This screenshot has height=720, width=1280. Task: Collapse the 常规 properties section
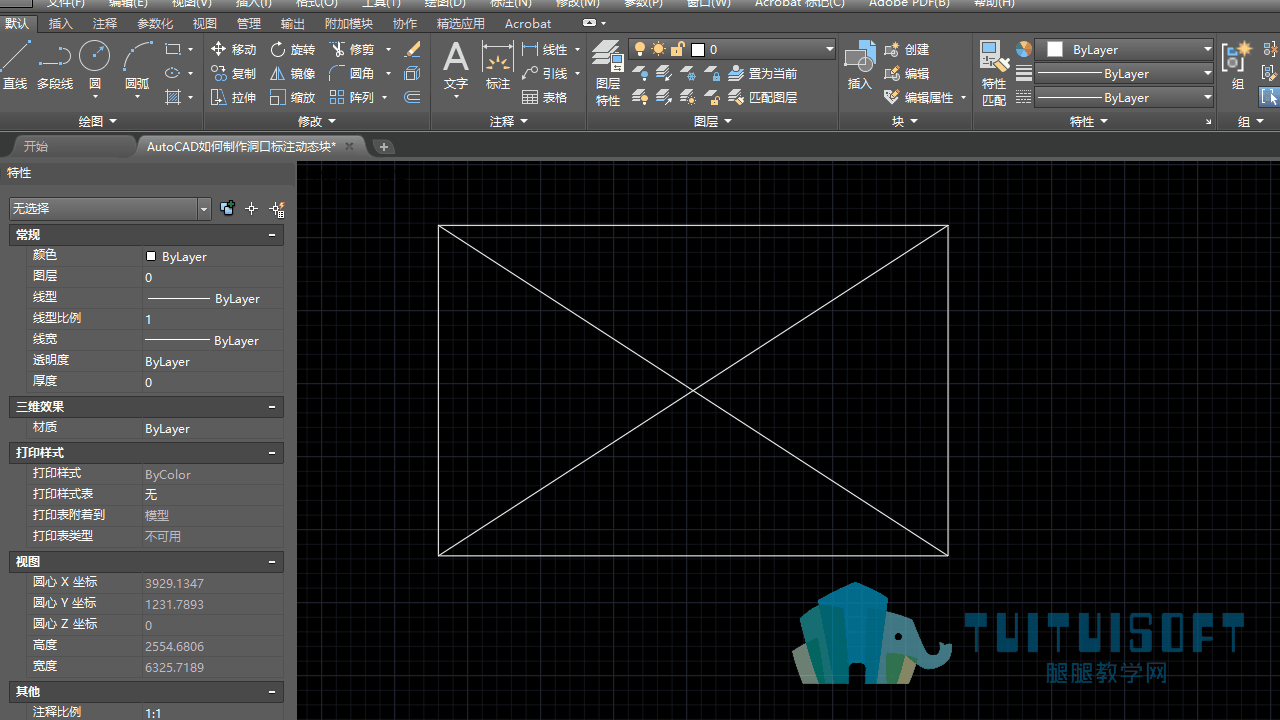pos(272,235)
